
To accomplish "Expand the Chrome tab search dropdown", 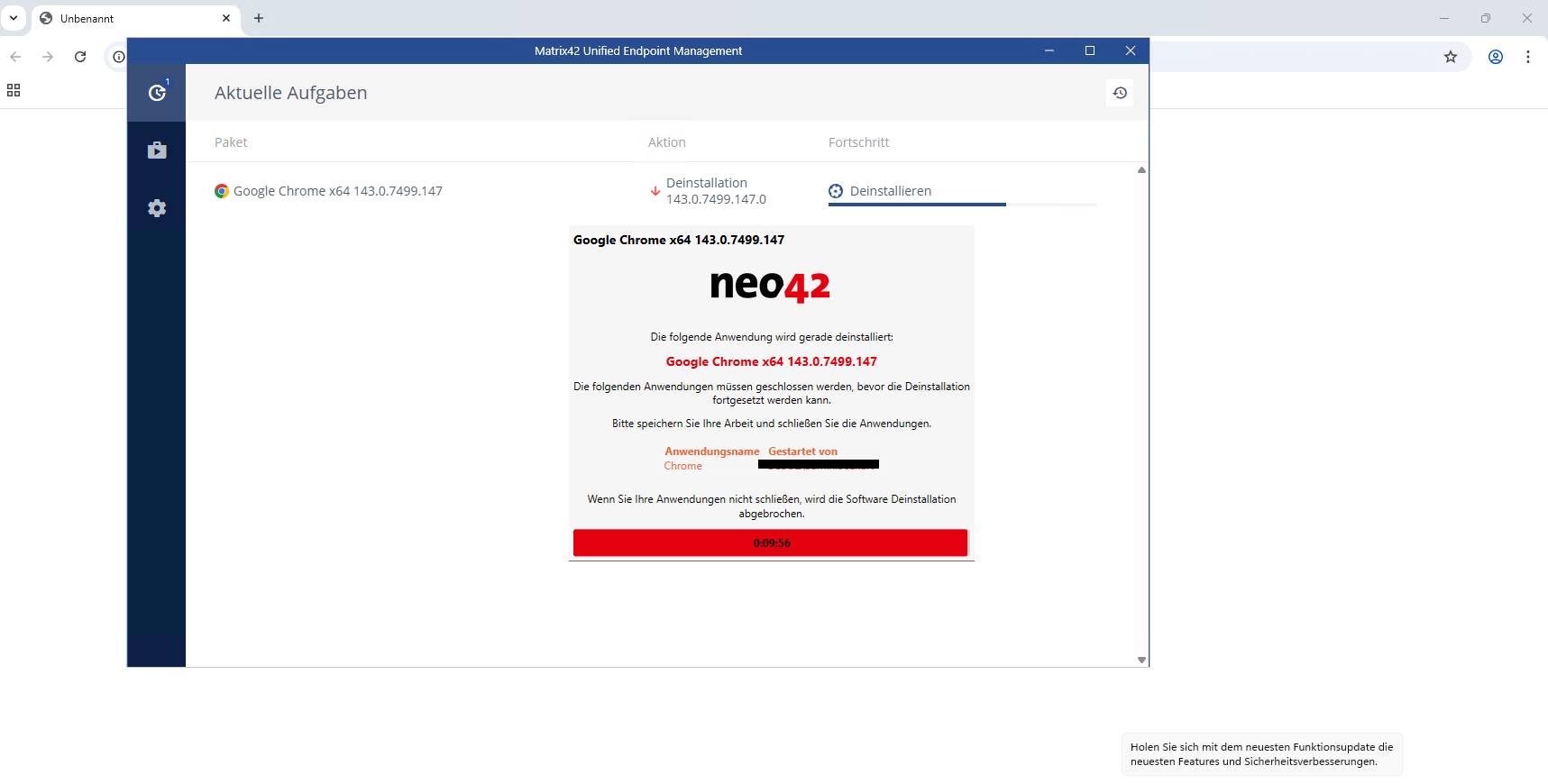I will pyautogui.click(x=14, y=18).
